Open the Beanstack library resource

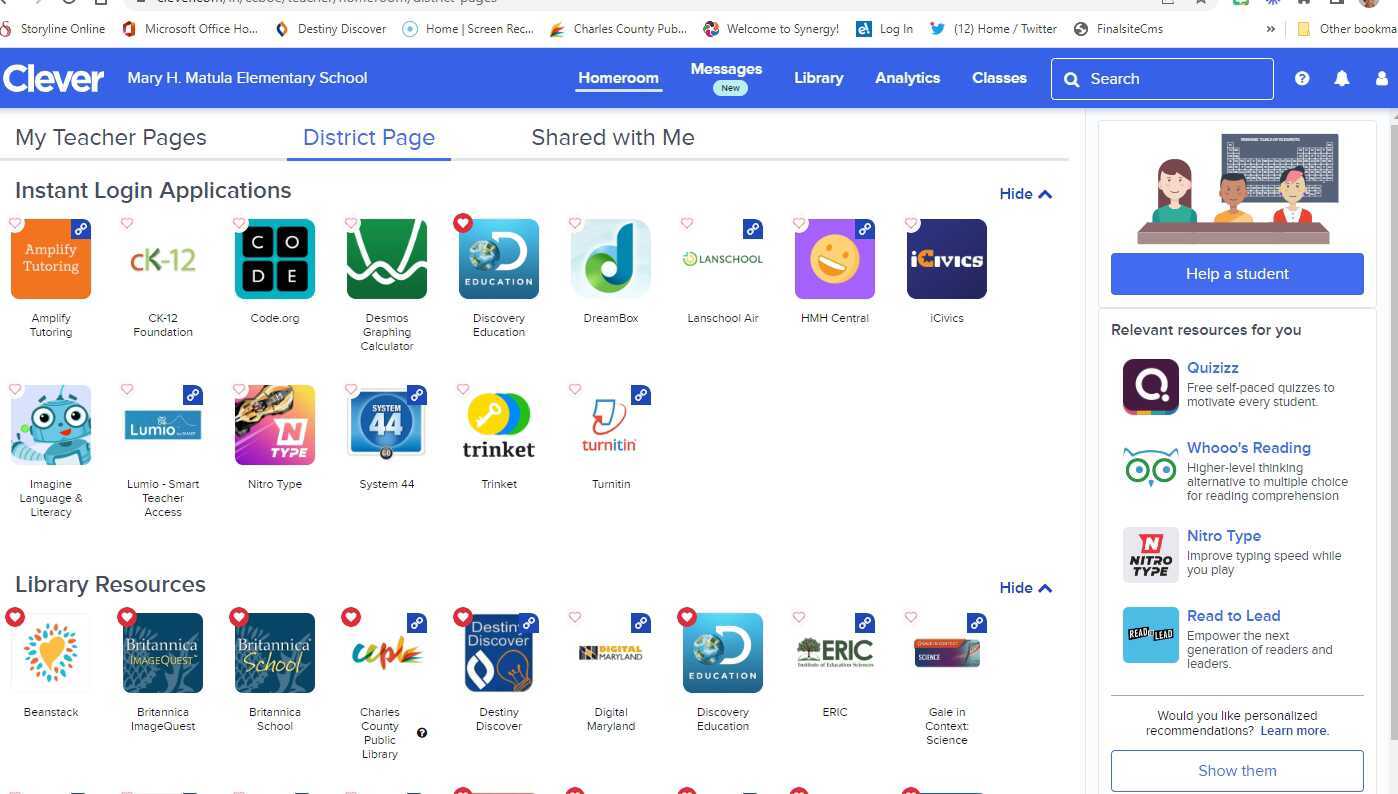pos(51,653)
